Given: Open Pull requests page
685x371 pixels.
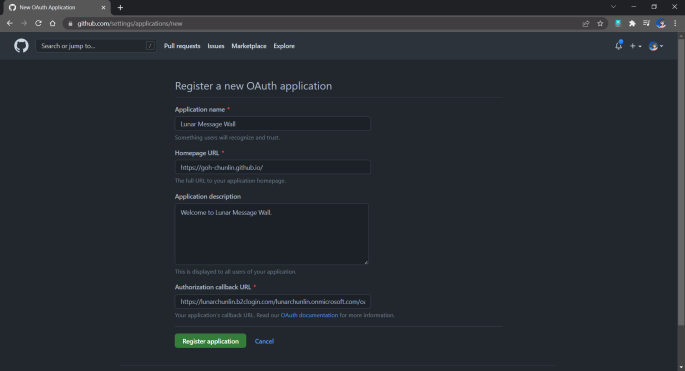Looking at the screenshot, I should click(182, 46).
